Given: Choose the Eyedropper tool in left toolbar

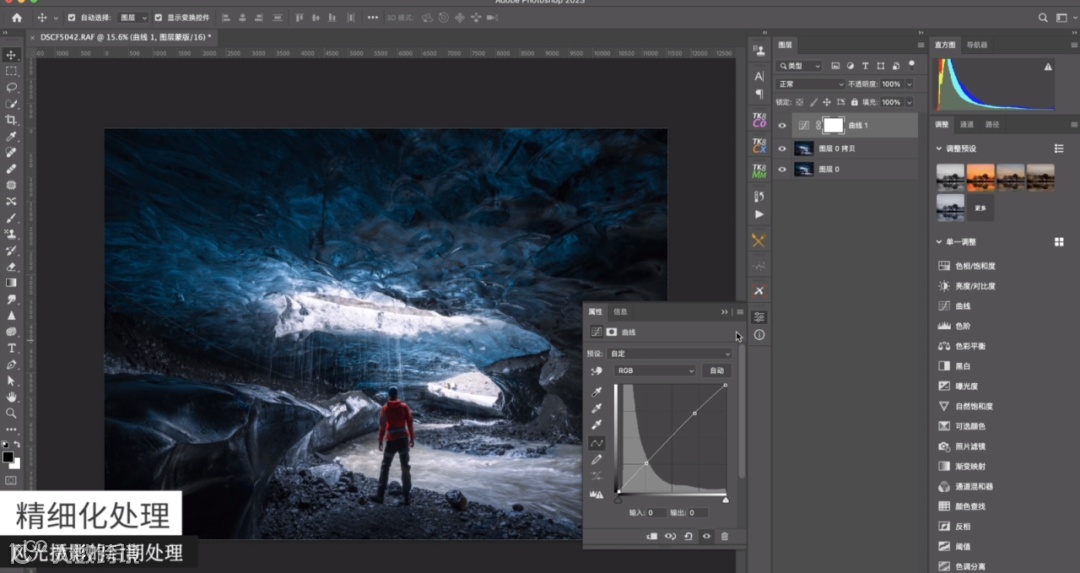Looking at the screenshot, I should point(11,136).
